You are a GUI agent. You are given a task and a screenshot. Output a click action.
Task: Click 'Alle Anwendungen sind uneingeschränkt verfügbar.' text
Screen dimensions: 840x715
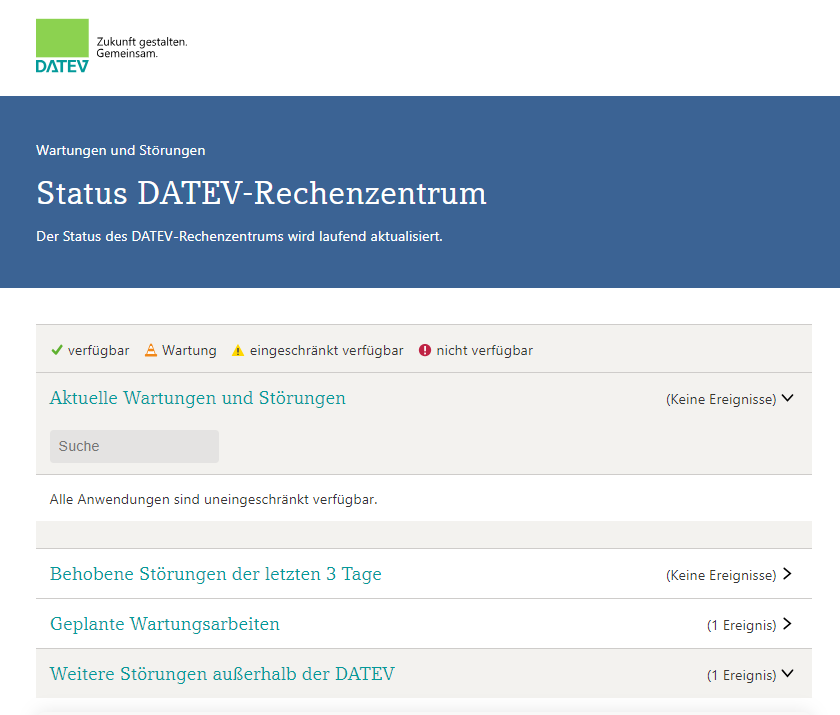pos(214,500)
